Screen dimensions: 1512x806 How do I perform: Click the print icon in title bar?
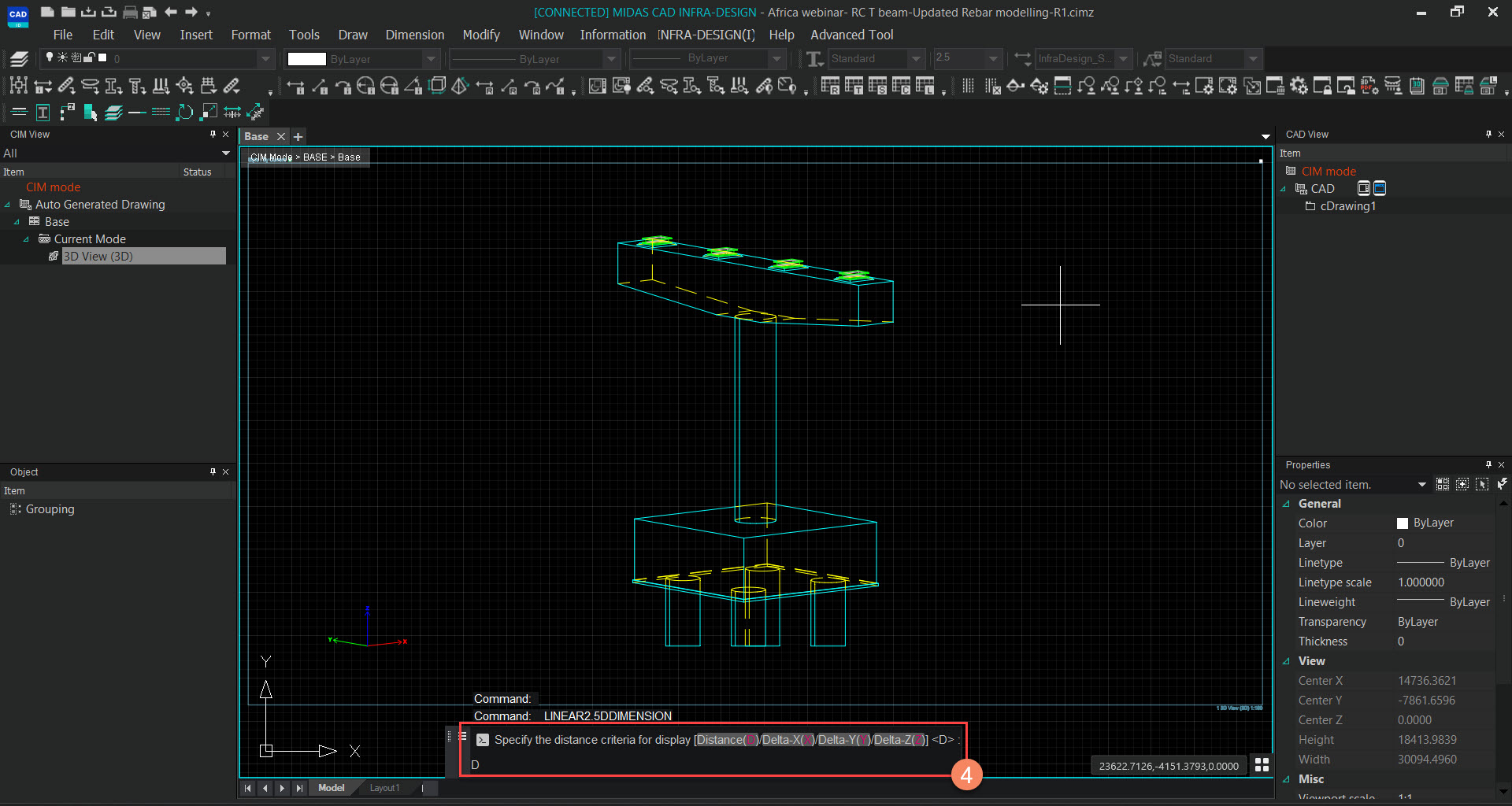click(131, 12)
